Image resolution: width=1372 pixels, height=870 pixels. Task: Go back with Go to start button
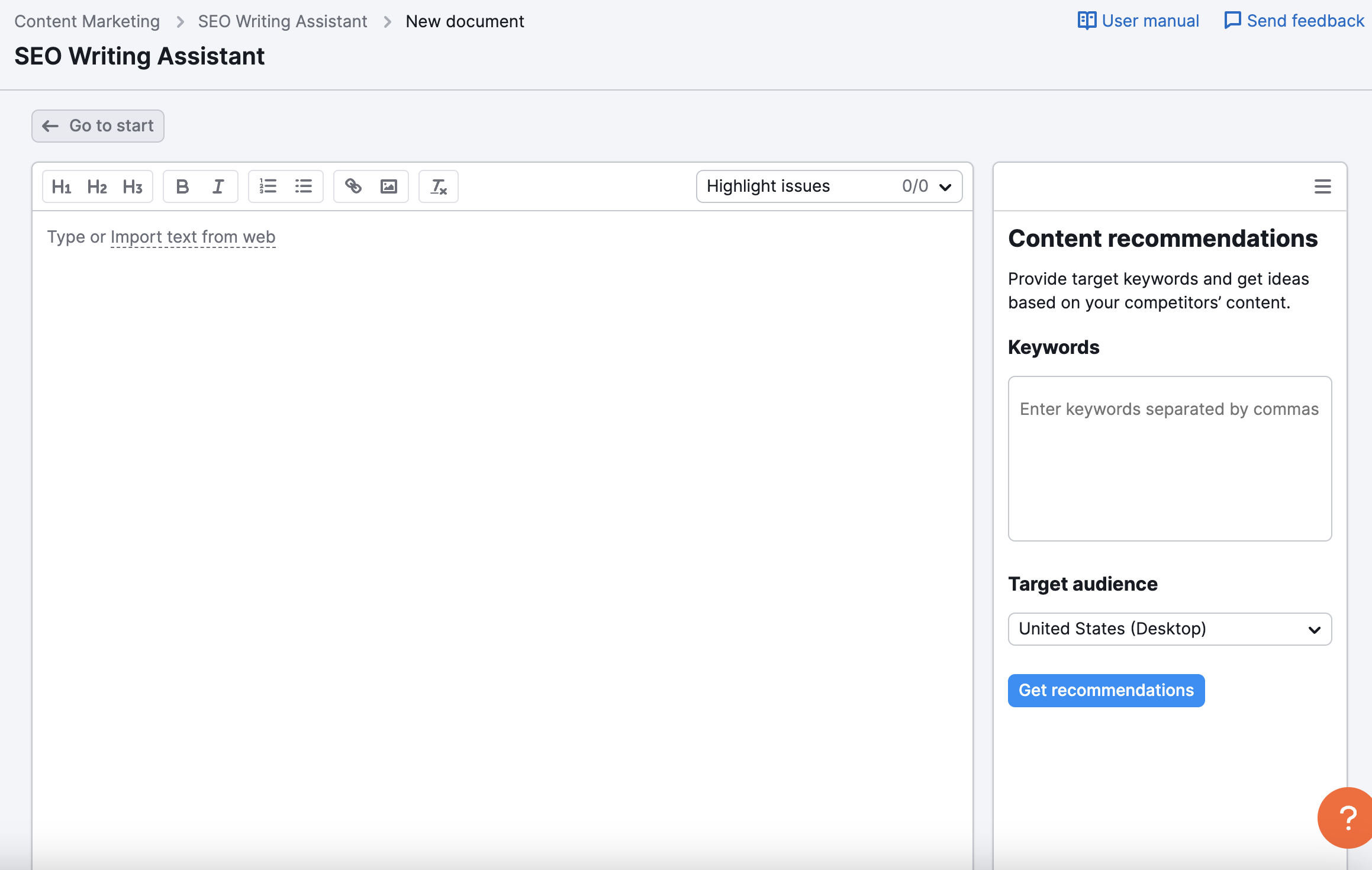pos(98,125)
